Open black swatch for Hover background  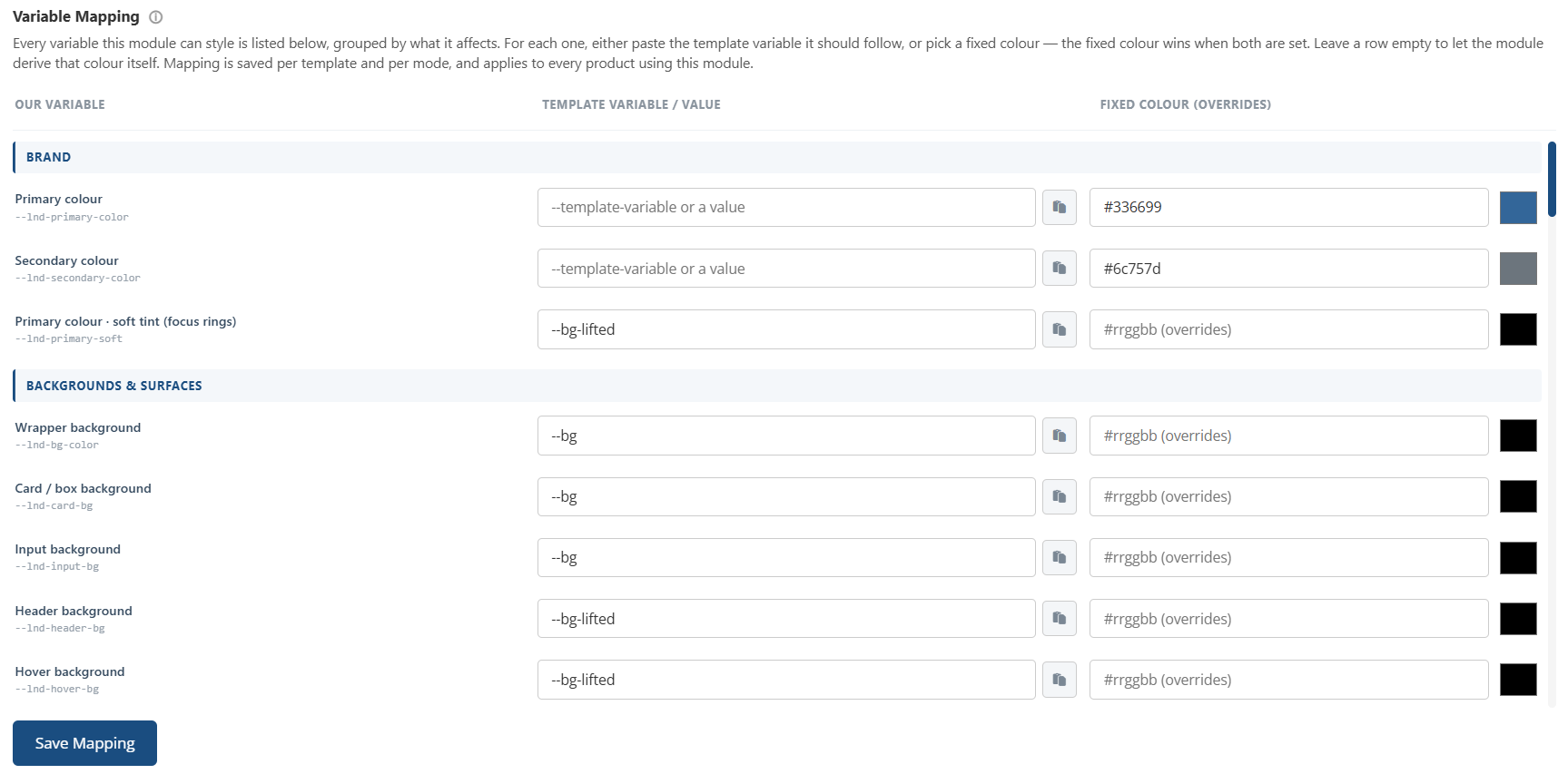1518,680
